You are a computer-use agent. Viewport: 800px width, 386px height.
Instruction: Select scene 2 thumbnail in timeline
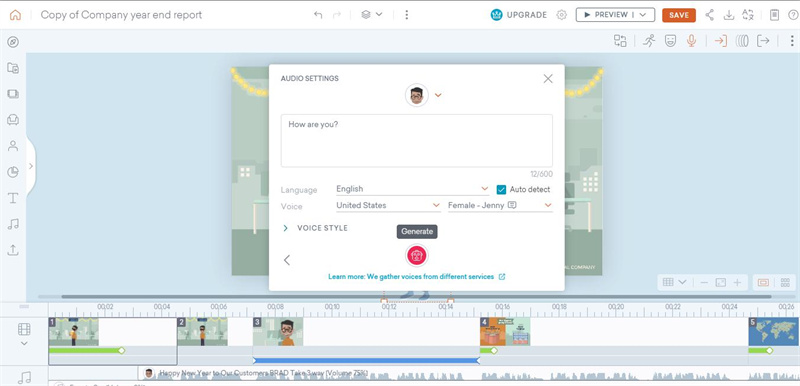(203, 331)
